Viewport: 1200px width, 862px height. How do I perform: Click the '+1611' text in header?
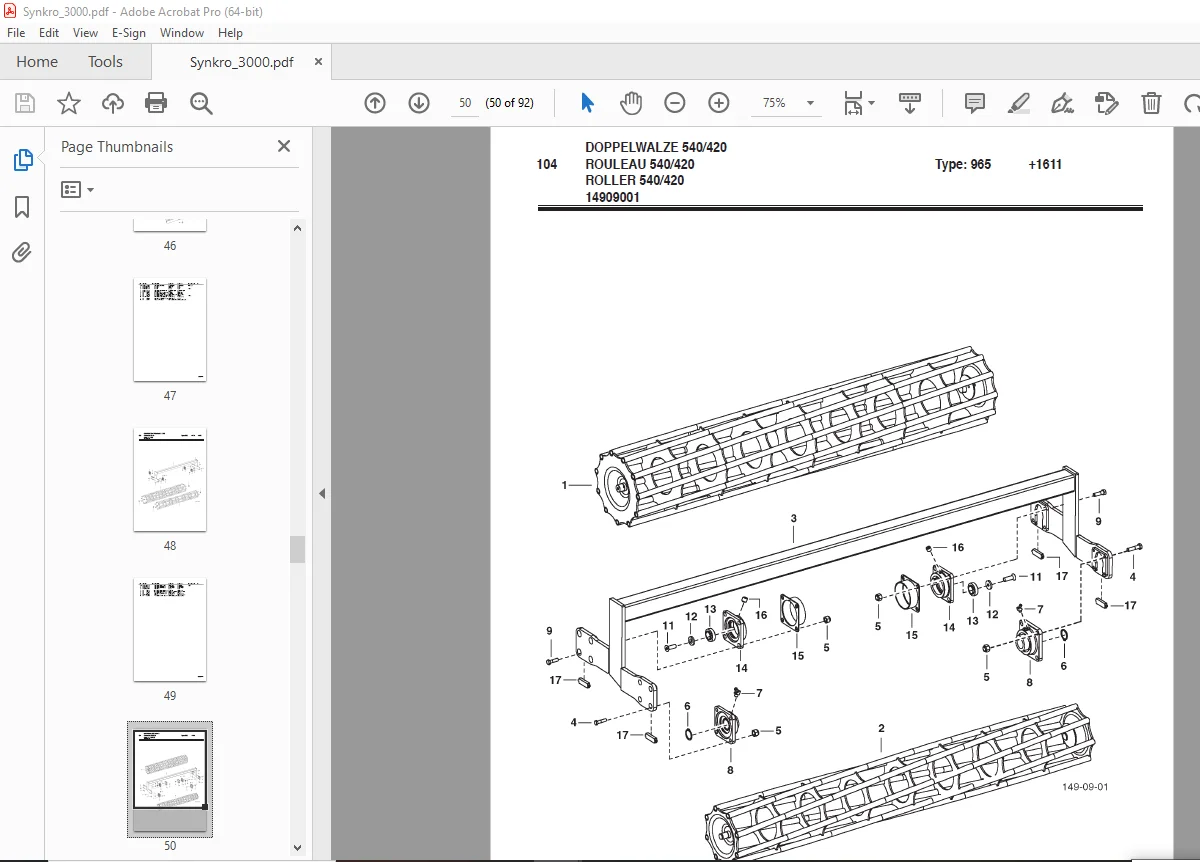click(1045, 164)
